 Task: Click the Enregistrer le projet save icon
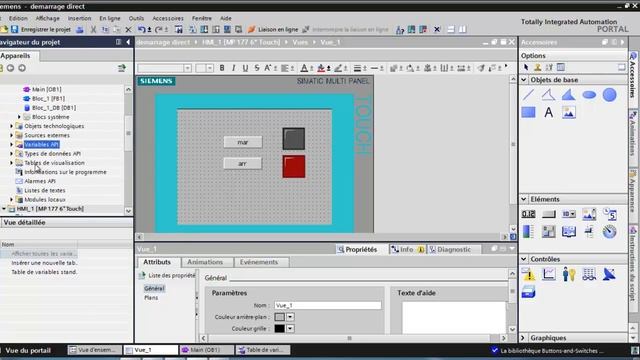pos(14,29)
